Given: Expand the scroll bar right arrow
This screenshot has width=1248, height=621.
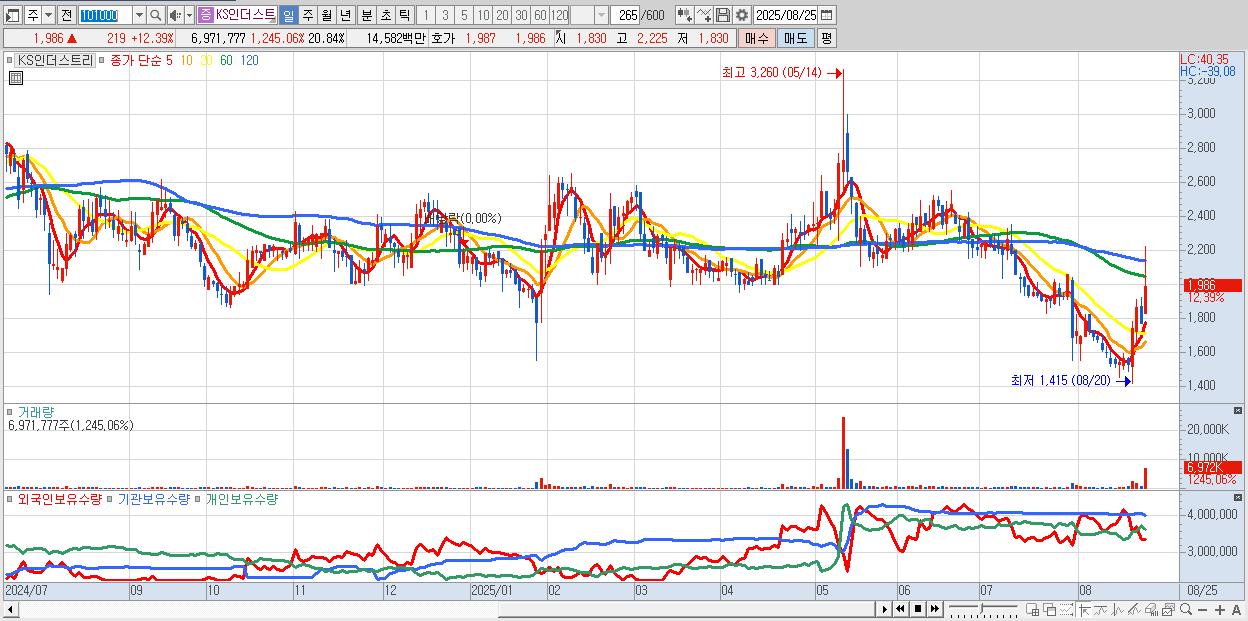Looking at the screenshot, I should [x=885, y=609].
